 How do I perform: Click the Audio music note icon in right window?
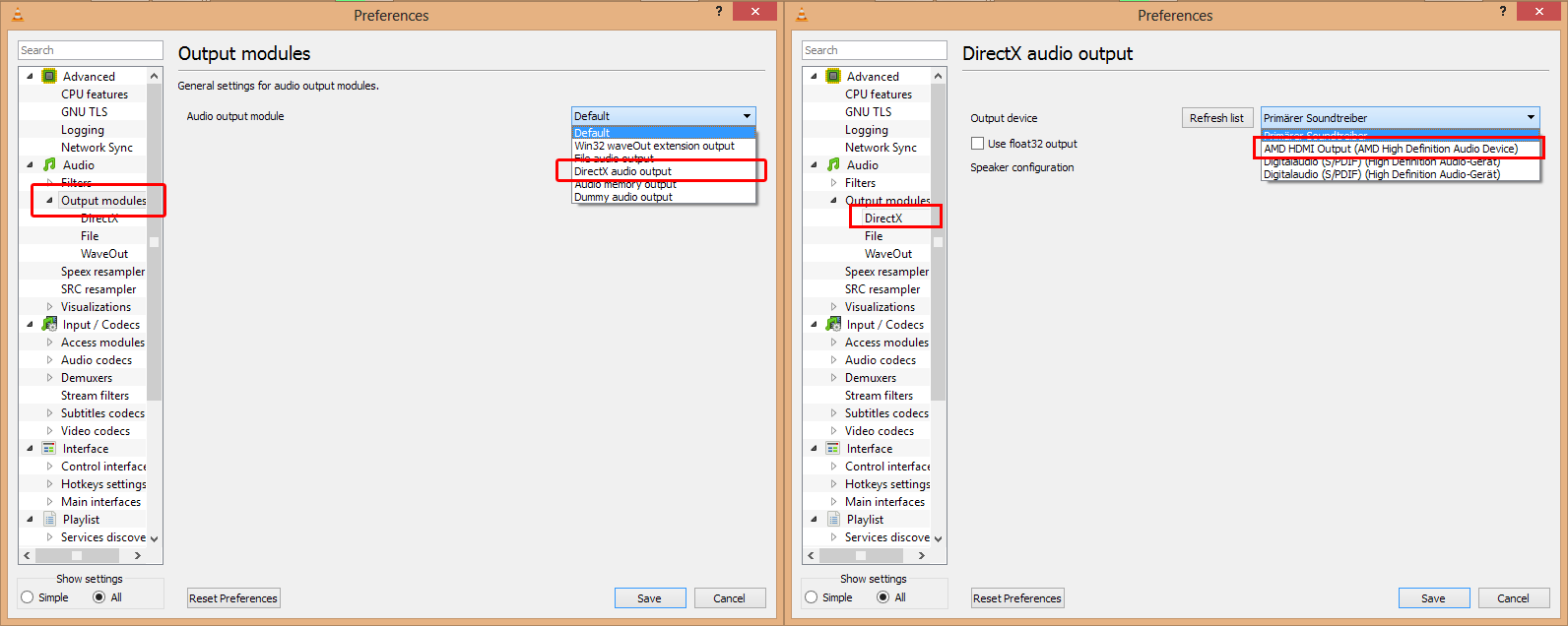click(833, 164)
